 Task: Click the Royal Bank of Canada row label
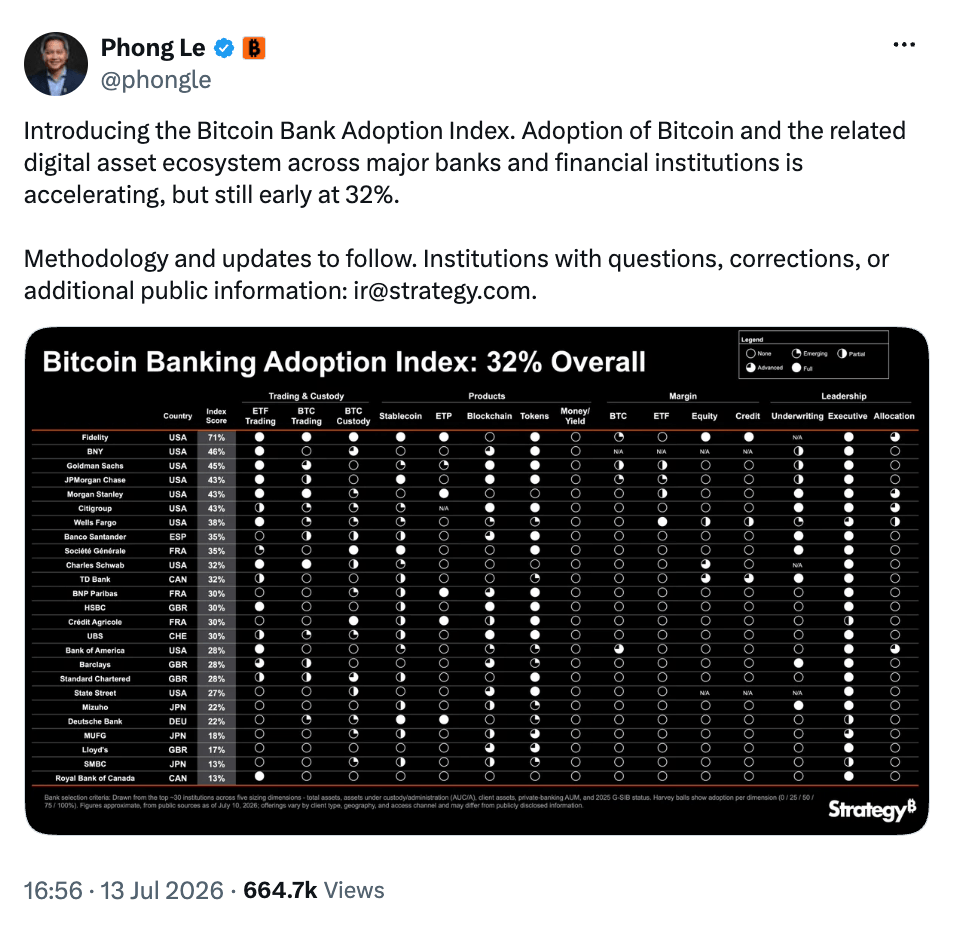click(95, 778)
